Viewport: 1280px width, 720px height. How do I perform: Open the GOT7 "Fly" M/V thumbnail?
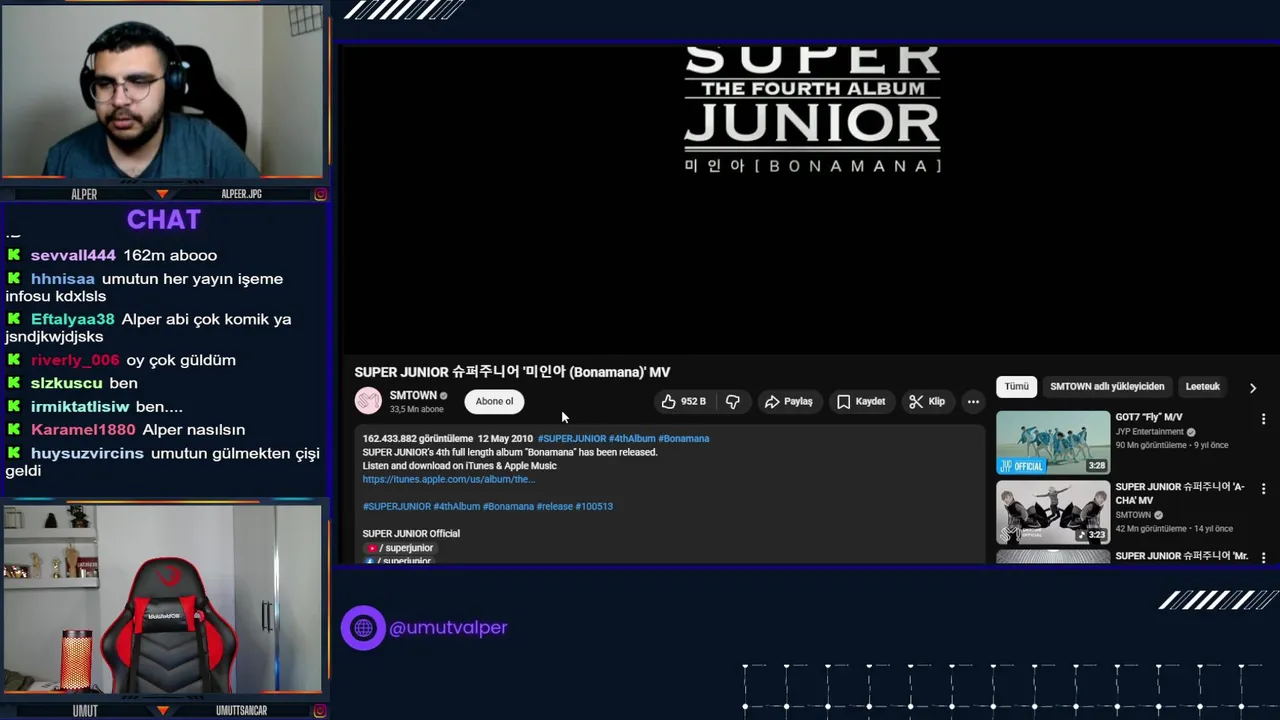(x=1053, y=442)
